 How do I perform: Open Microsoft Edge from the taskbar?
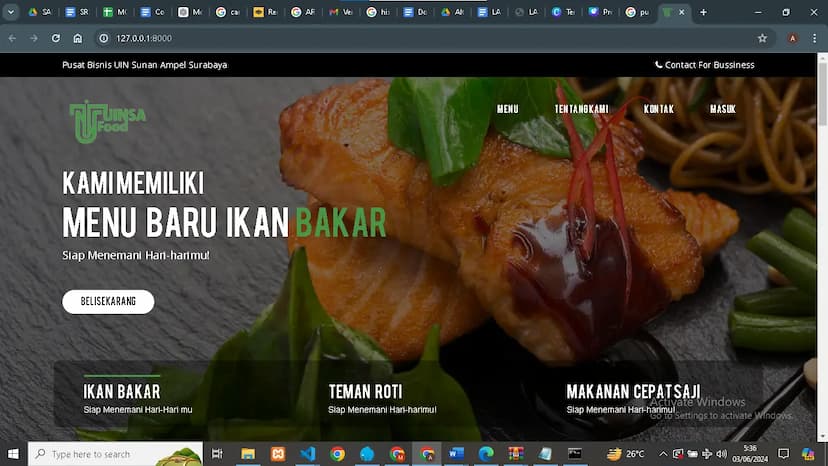click(486, 454)
